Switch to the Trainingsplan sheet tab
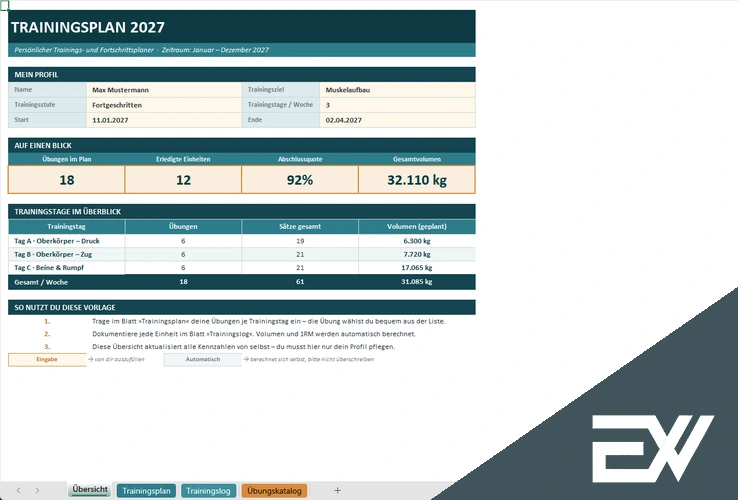 146,491
